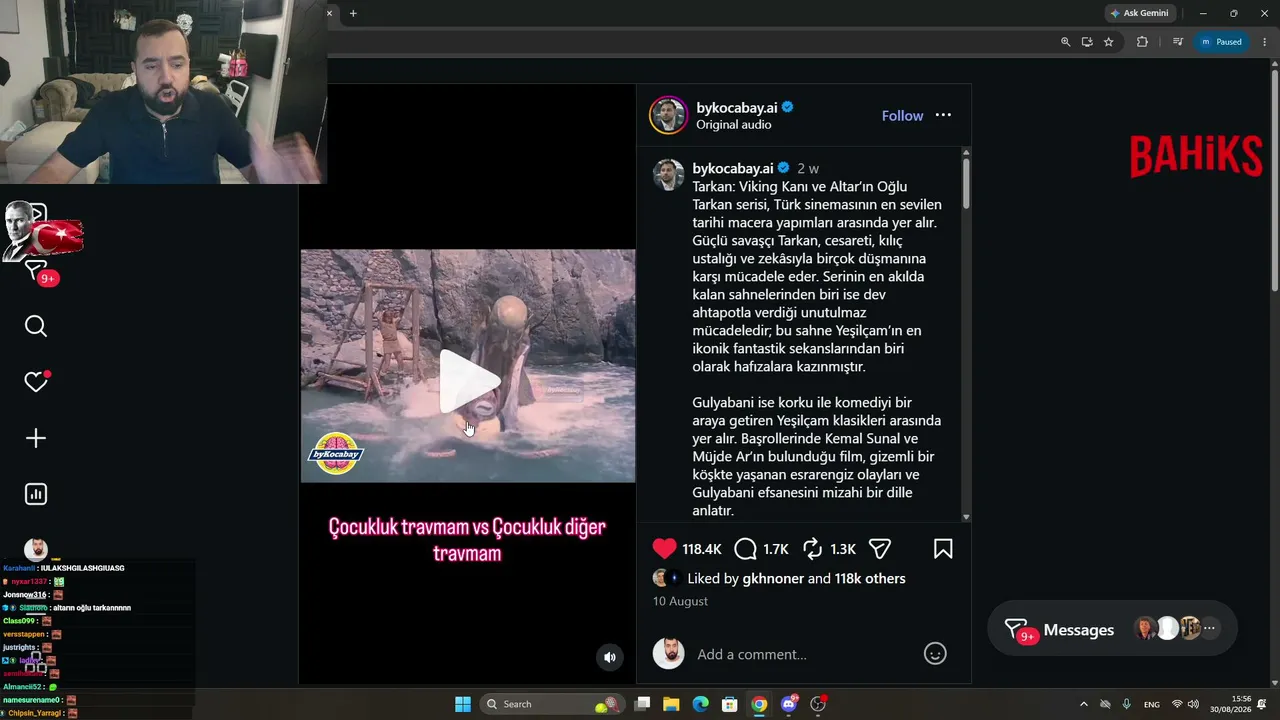This screenshot has width=1280, height=720.
Task: Open the 118.4K likes count
Action: coord(702,549)
